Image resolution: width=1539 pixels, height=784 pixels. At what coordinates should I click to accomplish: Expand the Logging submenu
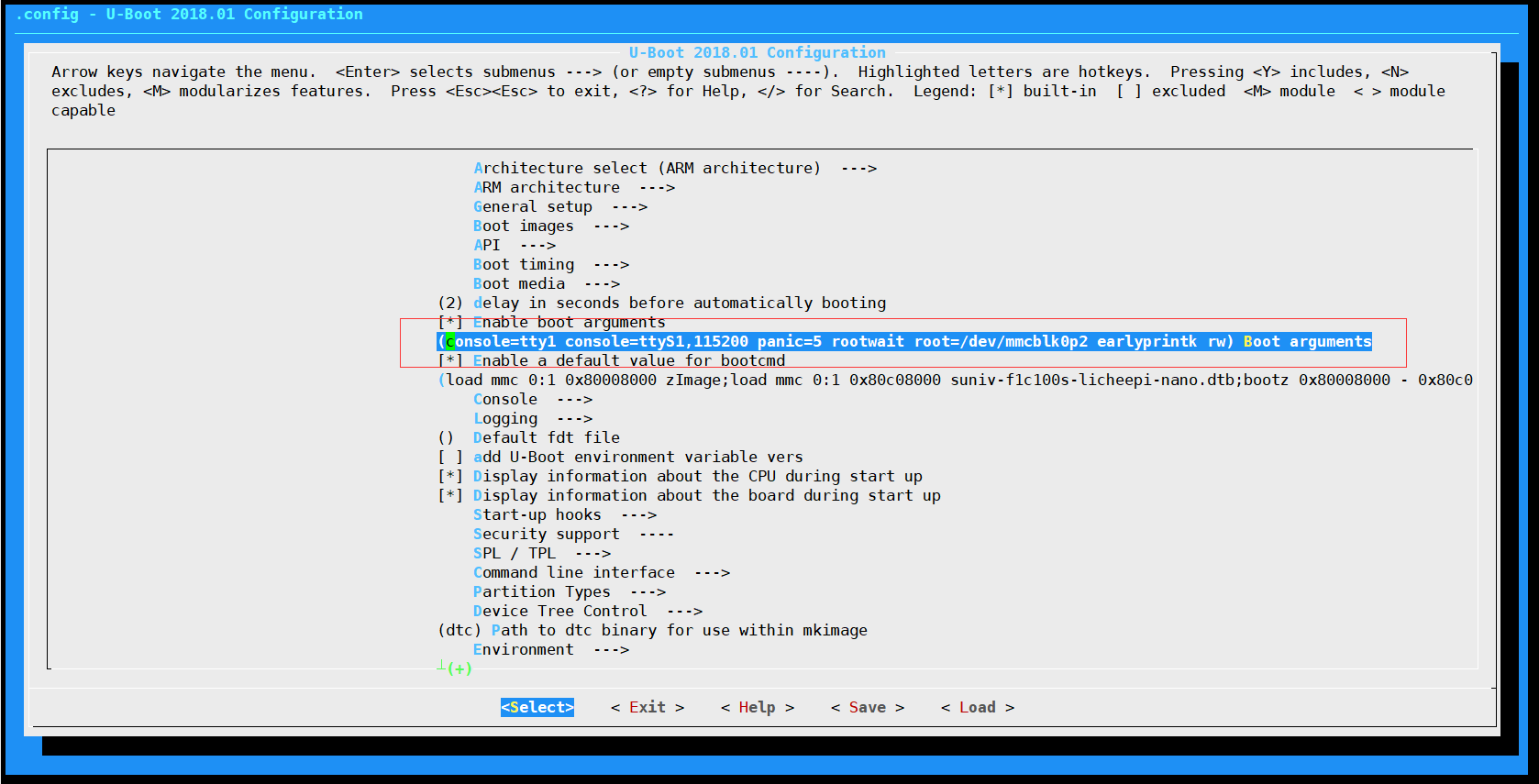[533, 418]
